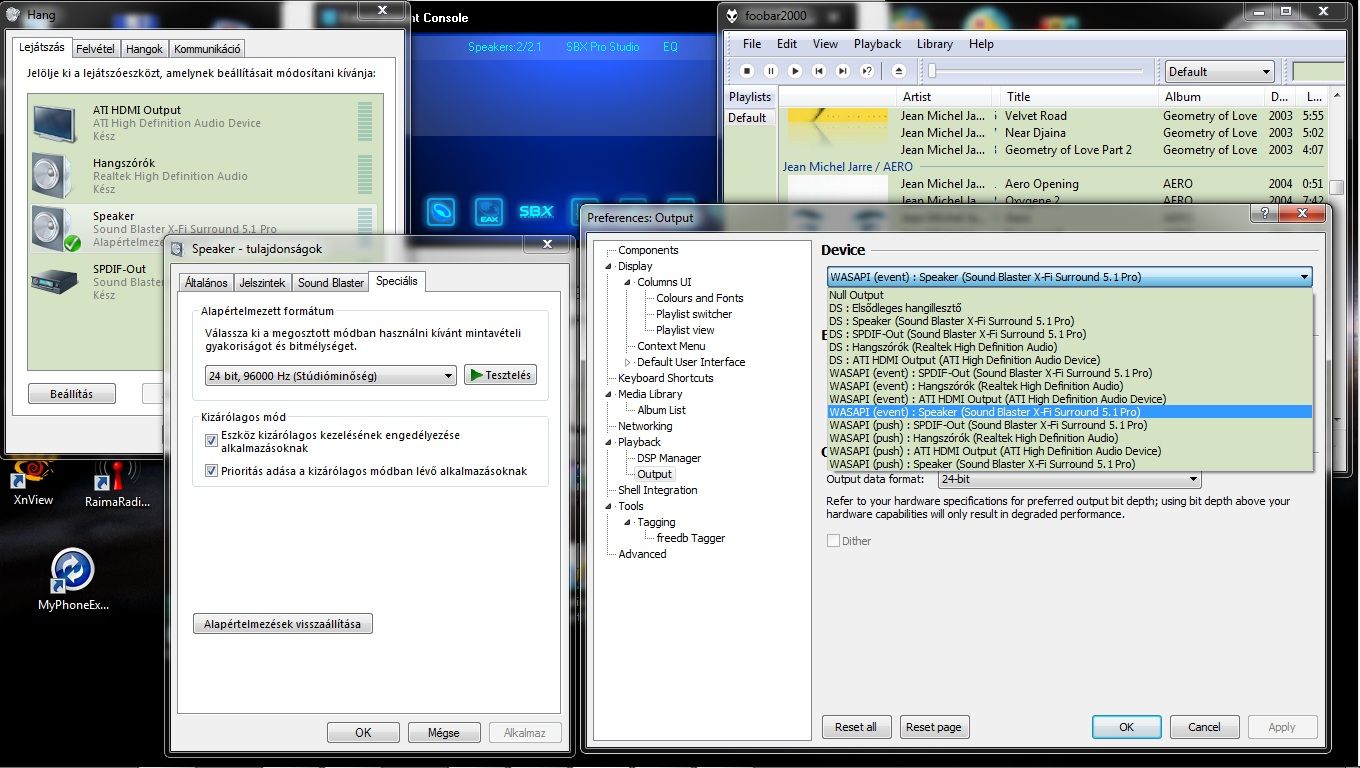Start playback with foobar2000 Play icon
The width and height of the screenshot is (1360, 768).
(795, 71)
